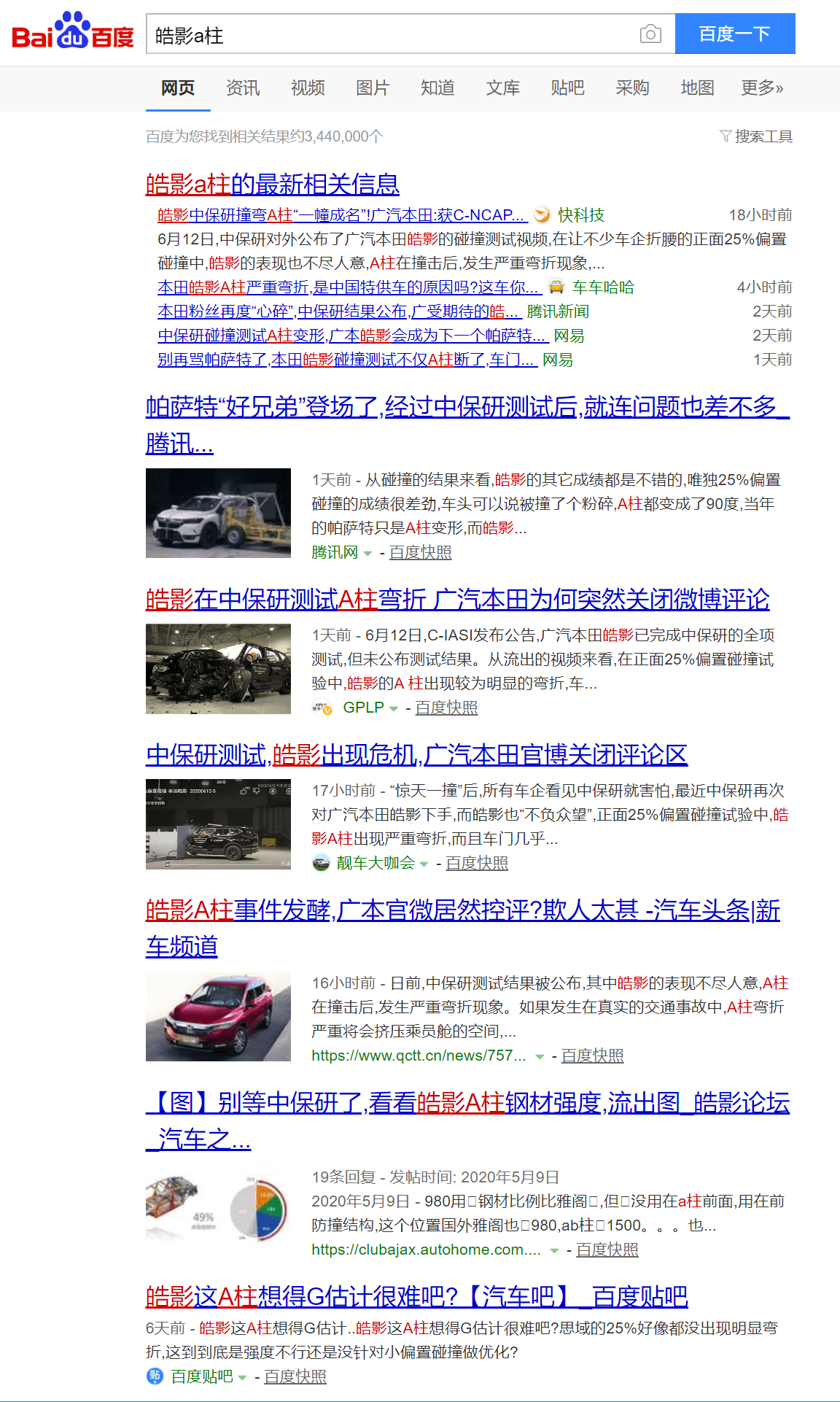
Task: Click crash test video thumbnail
Action: pyautogui.click(x=218, y=824)
